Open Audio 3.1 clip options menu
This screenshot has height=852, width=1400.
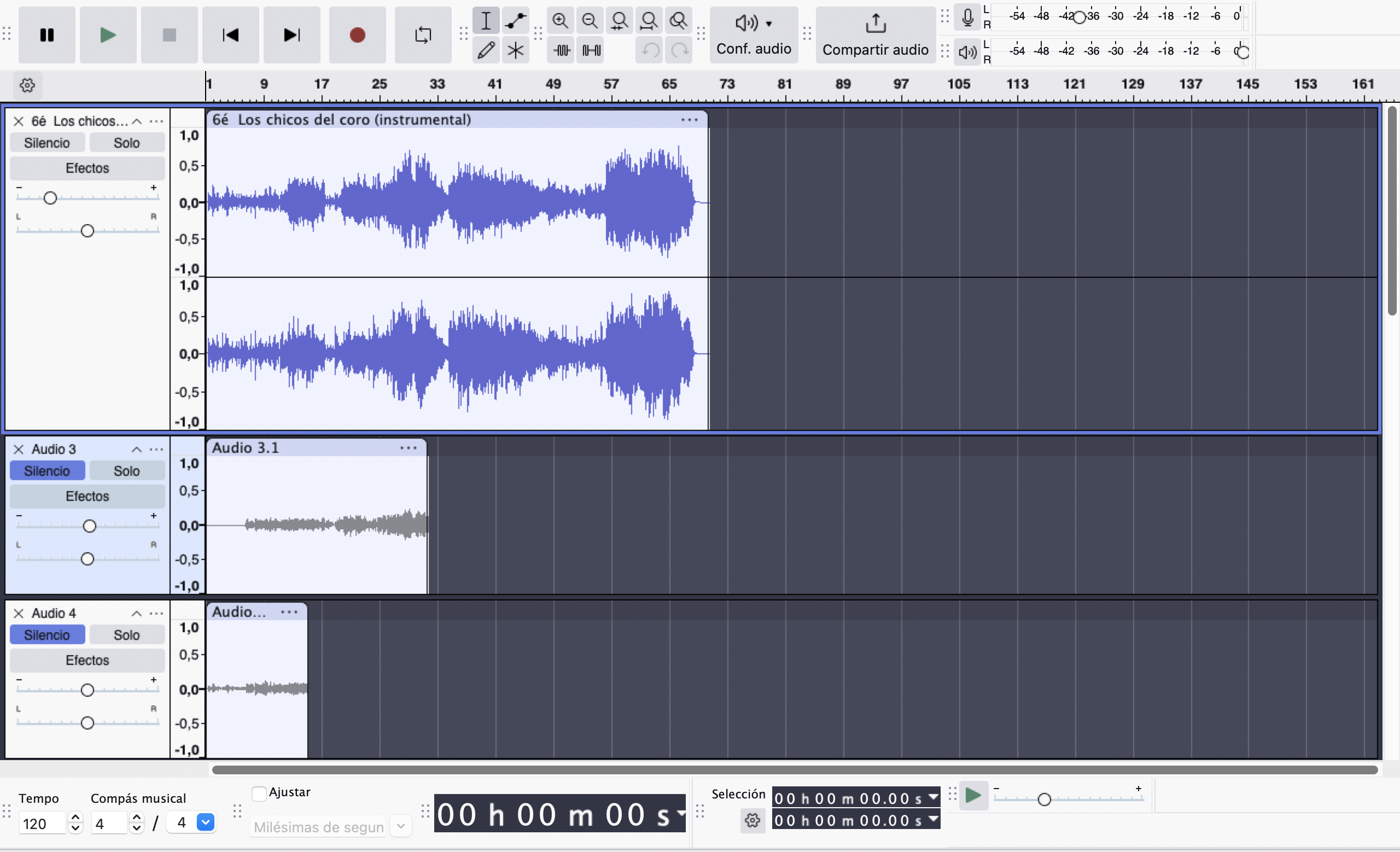[x=408, y=448]
